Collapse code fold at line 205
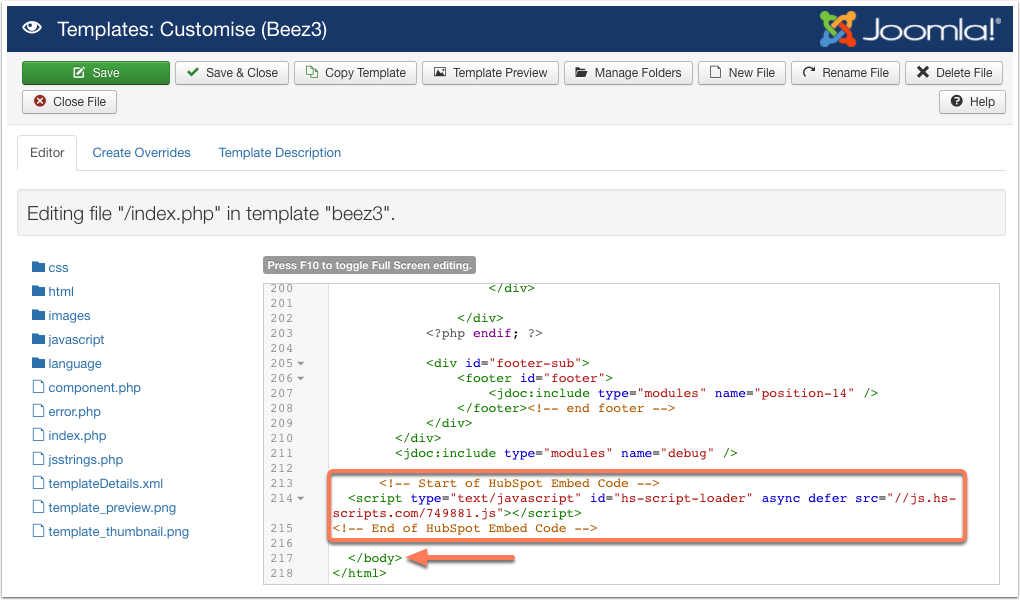This screenshot has width=1020, height=600. 301,363
